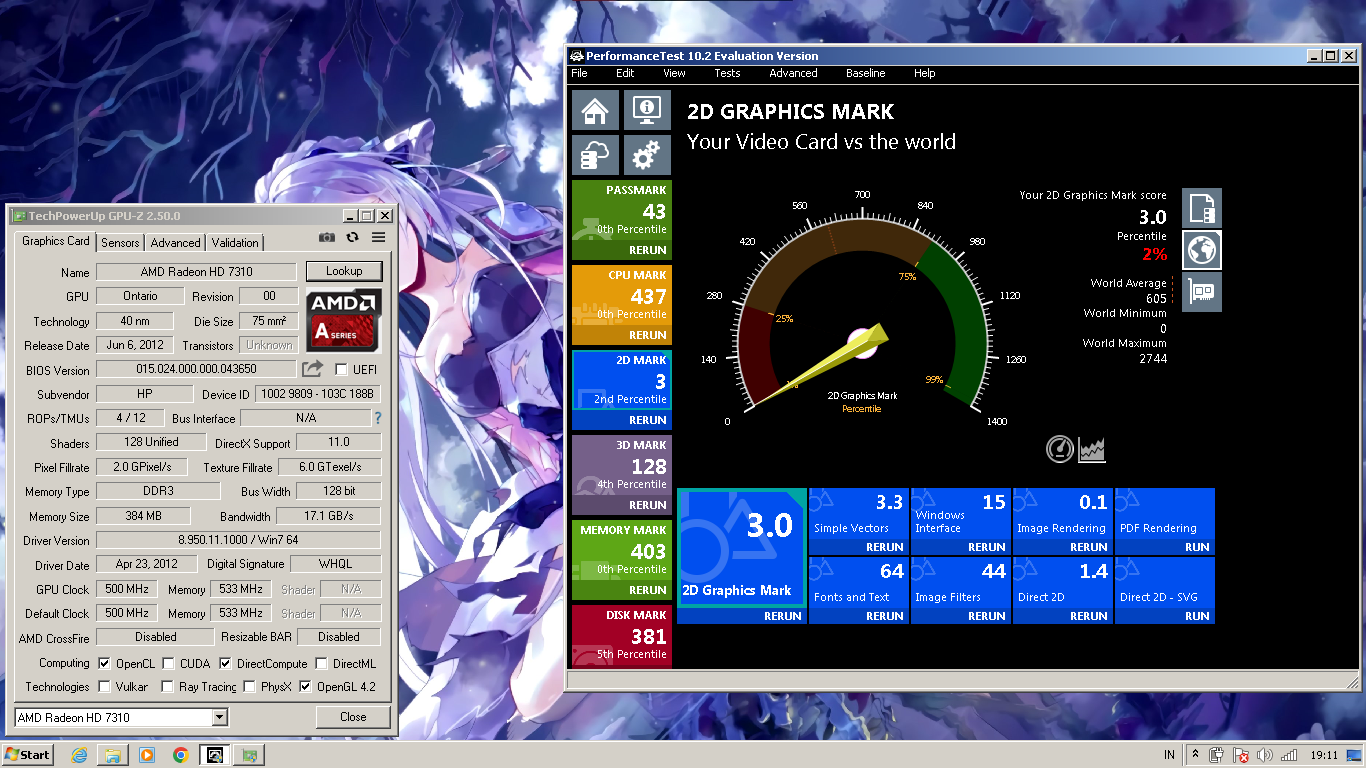This screenshot has width=1366, height=768.
Task: Toggle the DirectCompute checkbox
Action: 225,663
